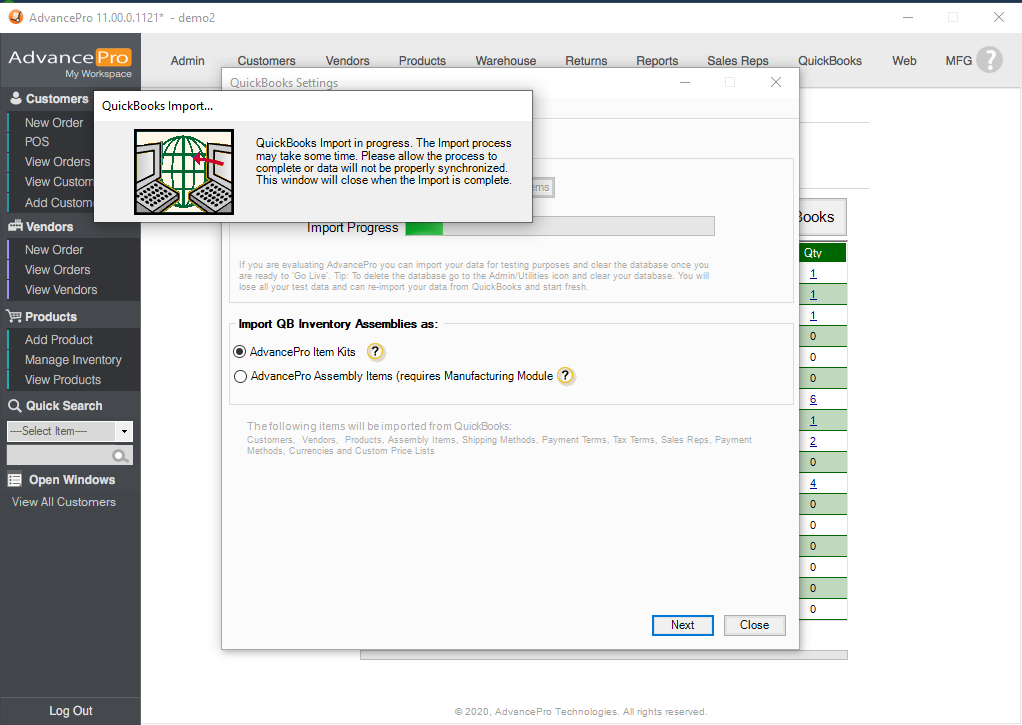Image resolution: width=1022 pixels, height=725 pixels.
Task: Click the Products cart icon in sidebar
Action: [15, 317]
